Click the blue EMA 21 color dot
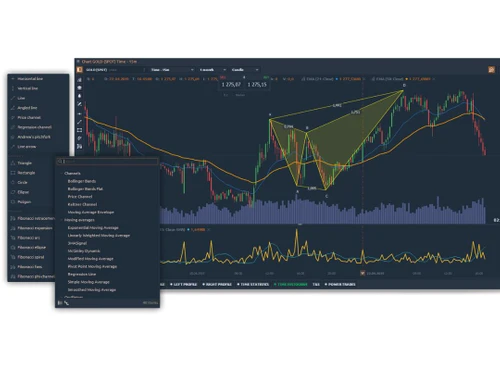500x375 pixels. [x=337, y=79]
